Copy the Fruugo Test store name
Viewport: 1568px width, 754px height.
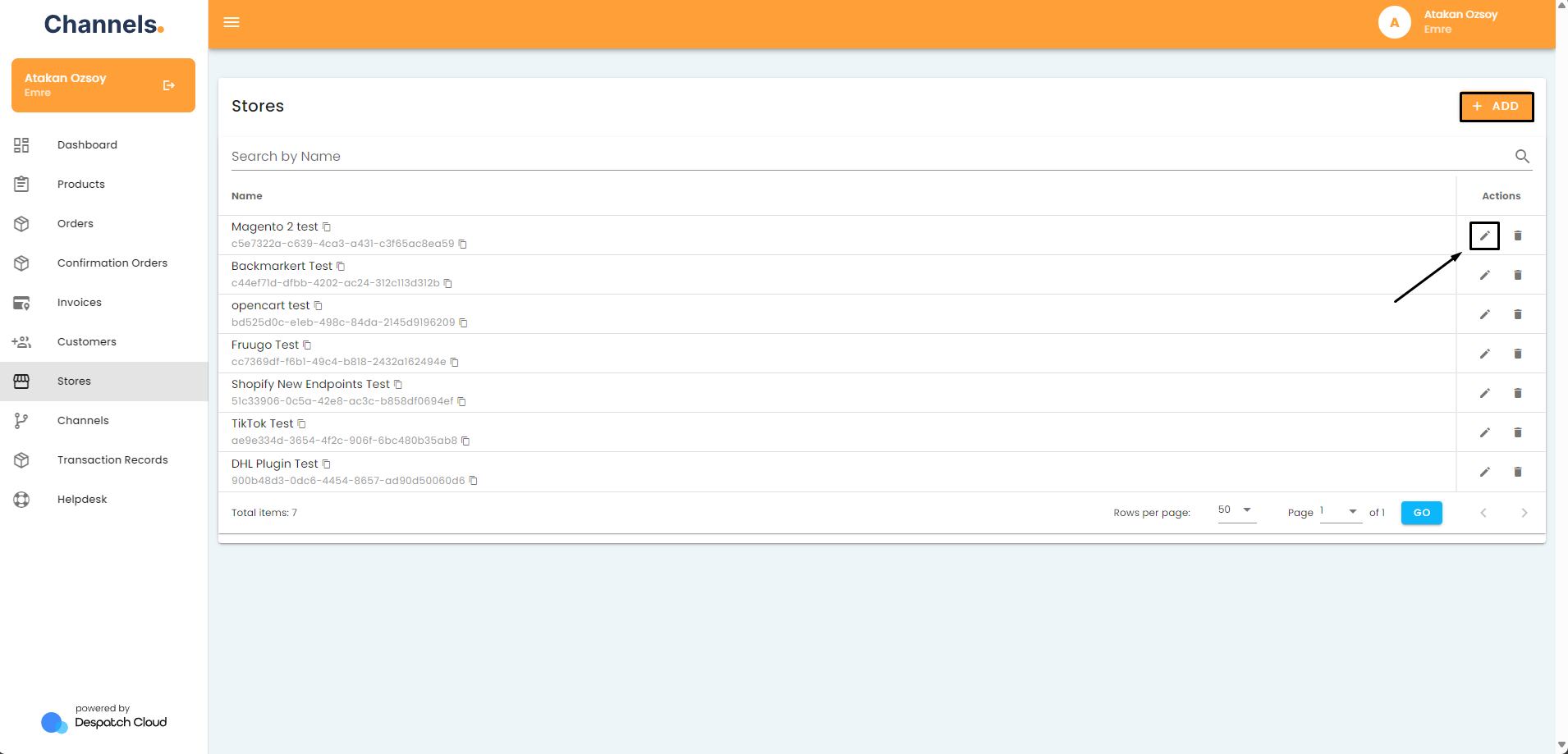click(x=307, y=345)
